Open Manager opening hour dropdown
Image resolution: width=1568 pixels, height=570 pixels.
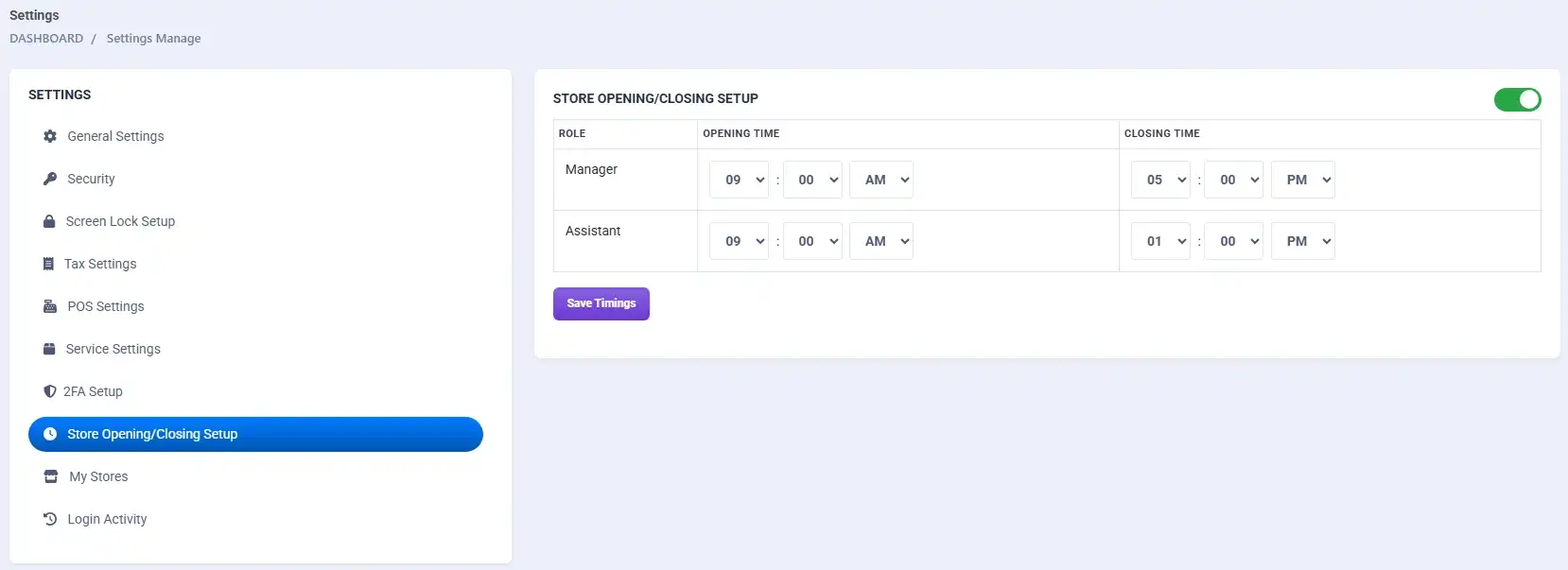[739, 180]
